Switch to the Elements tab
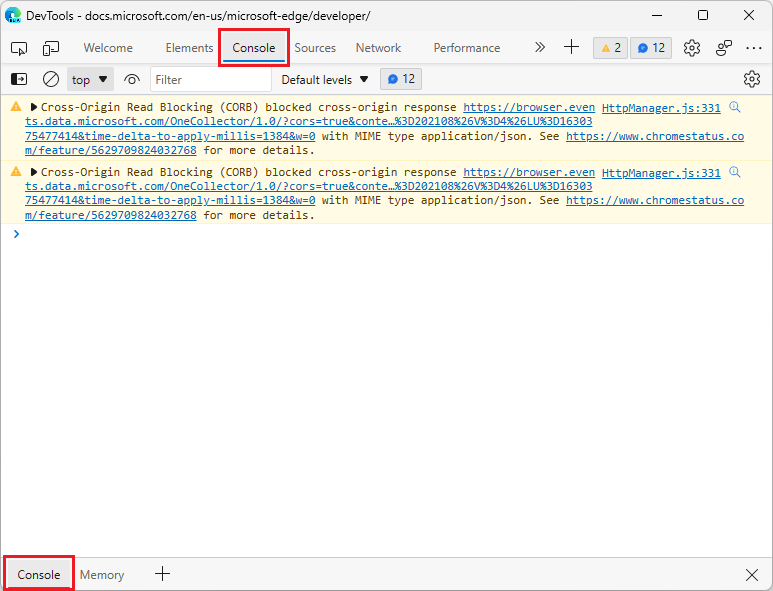The height and width of the screenshot is (591, 773). 189,48
